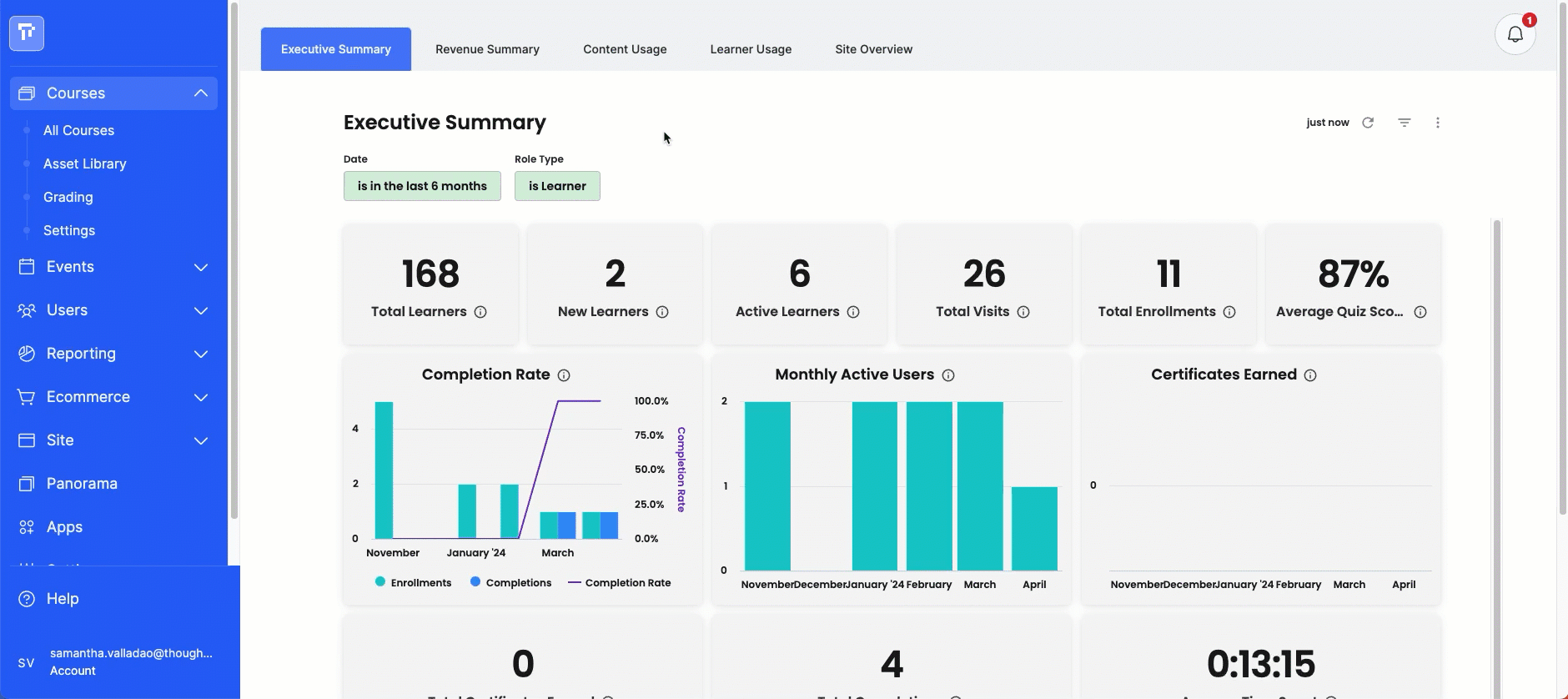Toggle Enrollments series in chart legend
Image resolution: width=1568 pixels, height=699 pixels.
414,582
